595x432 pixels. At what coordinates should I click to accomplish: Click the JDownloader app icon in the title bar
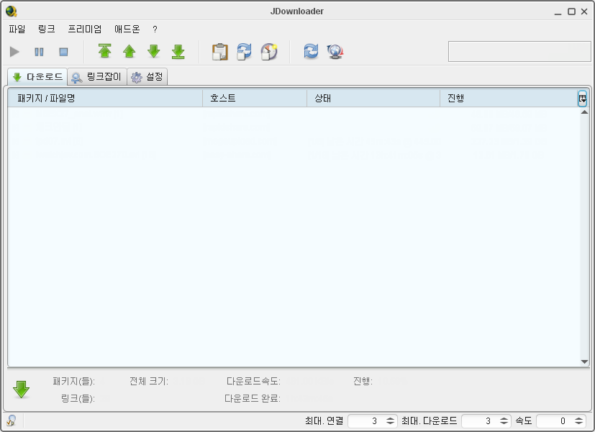(x=11, y=11)
